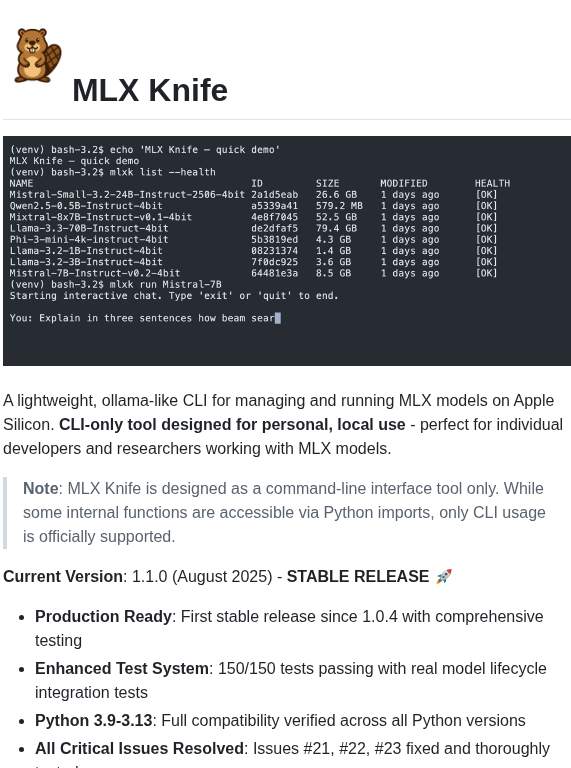Click the beaver logo image
This screenshot has width=571, height=768.
click(x=38, y=55)
